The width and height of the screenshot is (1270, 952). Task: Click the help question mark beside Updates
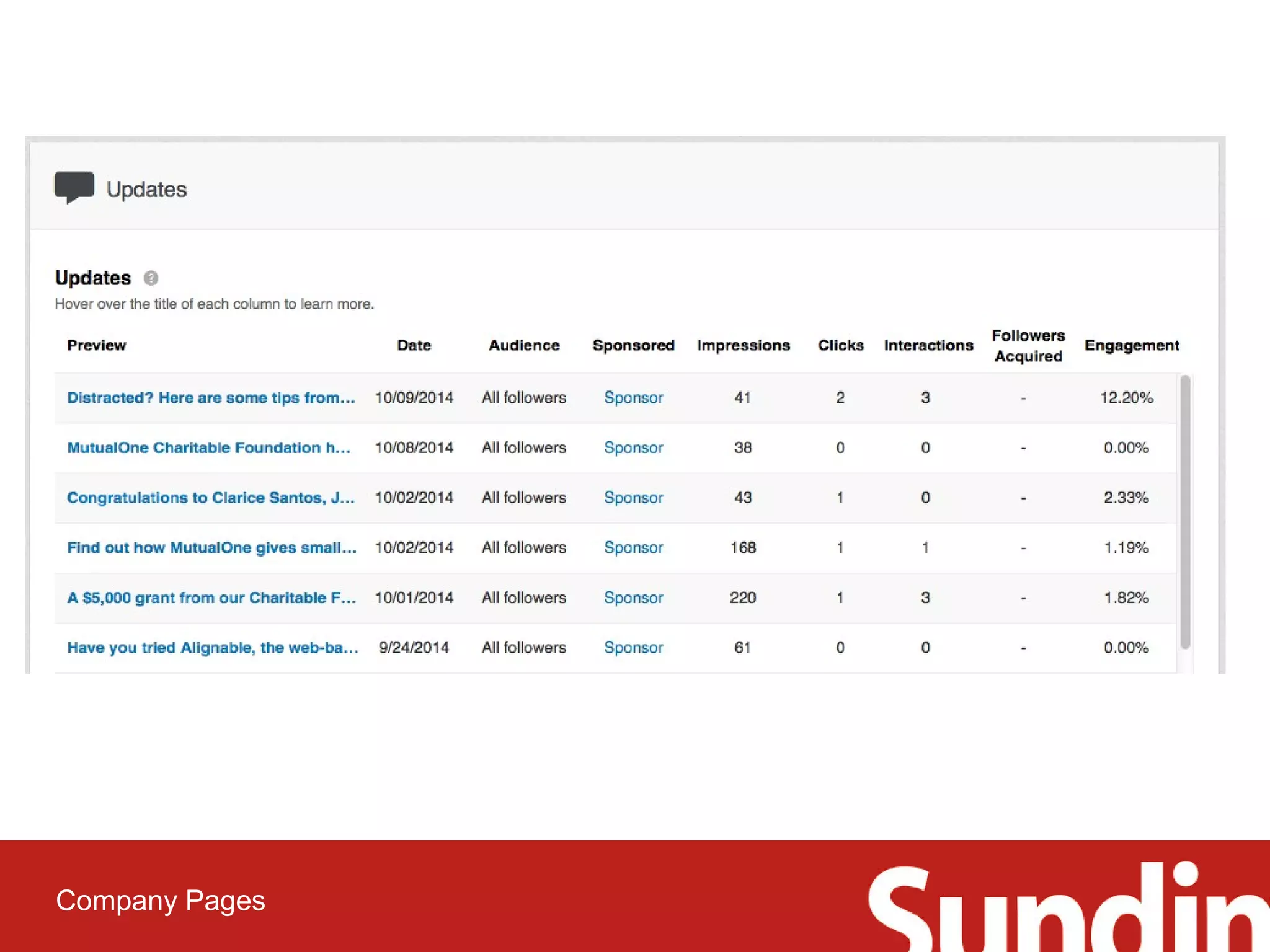pos(151,278)
